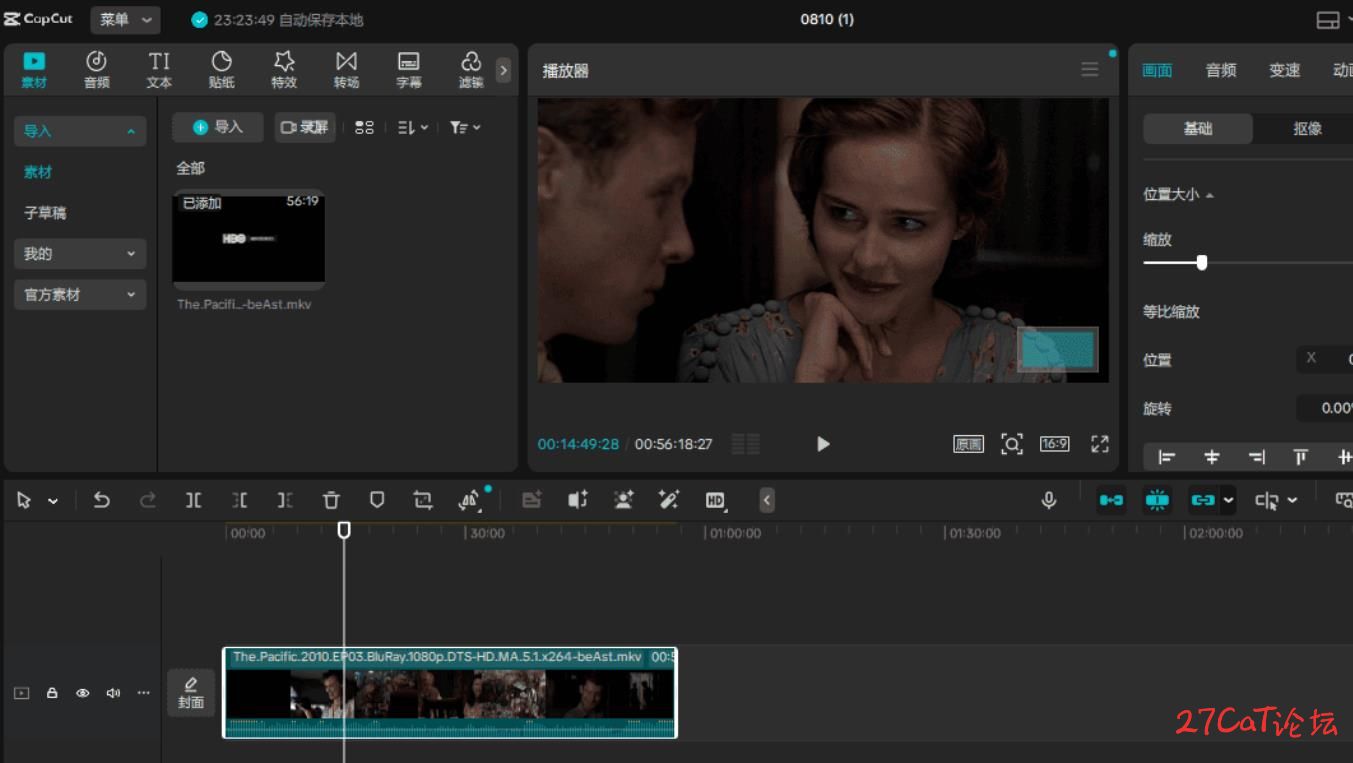Click the trim-left (delete left) icon
Screen dimensions: 1353x763
click(240, 500)
